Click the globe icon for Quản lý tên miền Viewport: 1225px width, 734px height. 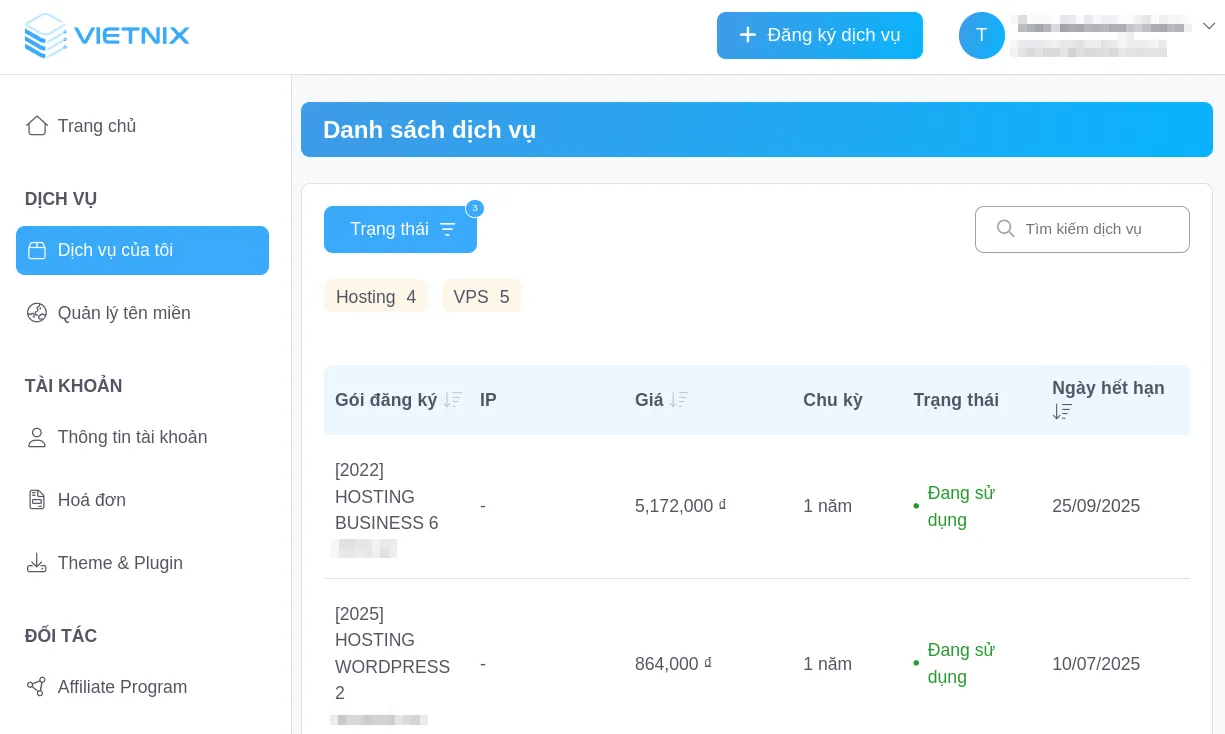tap(37, 313)
